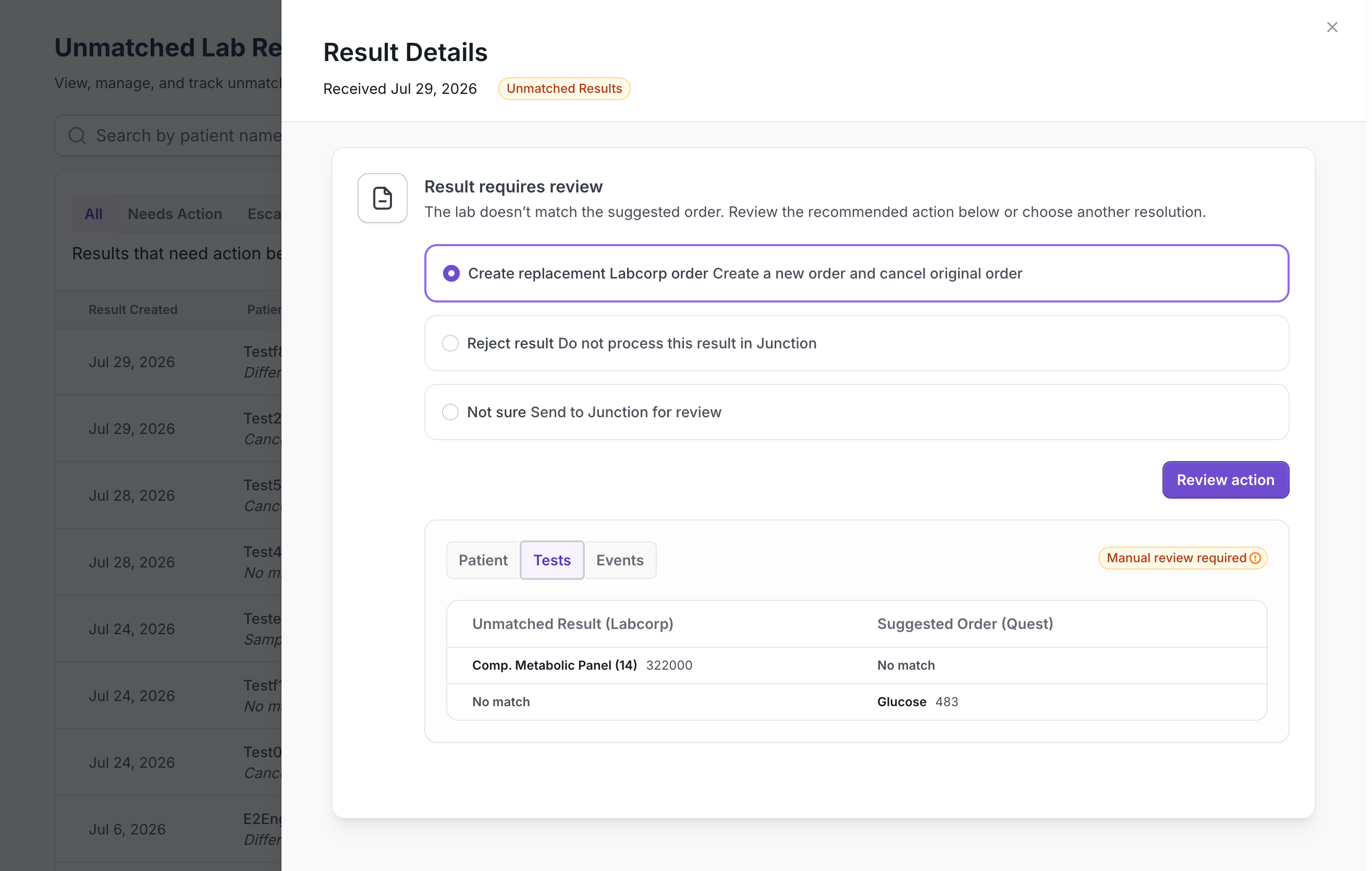Open the Tests tab
The image size is (1372, 871).
(x=552, y=560)
